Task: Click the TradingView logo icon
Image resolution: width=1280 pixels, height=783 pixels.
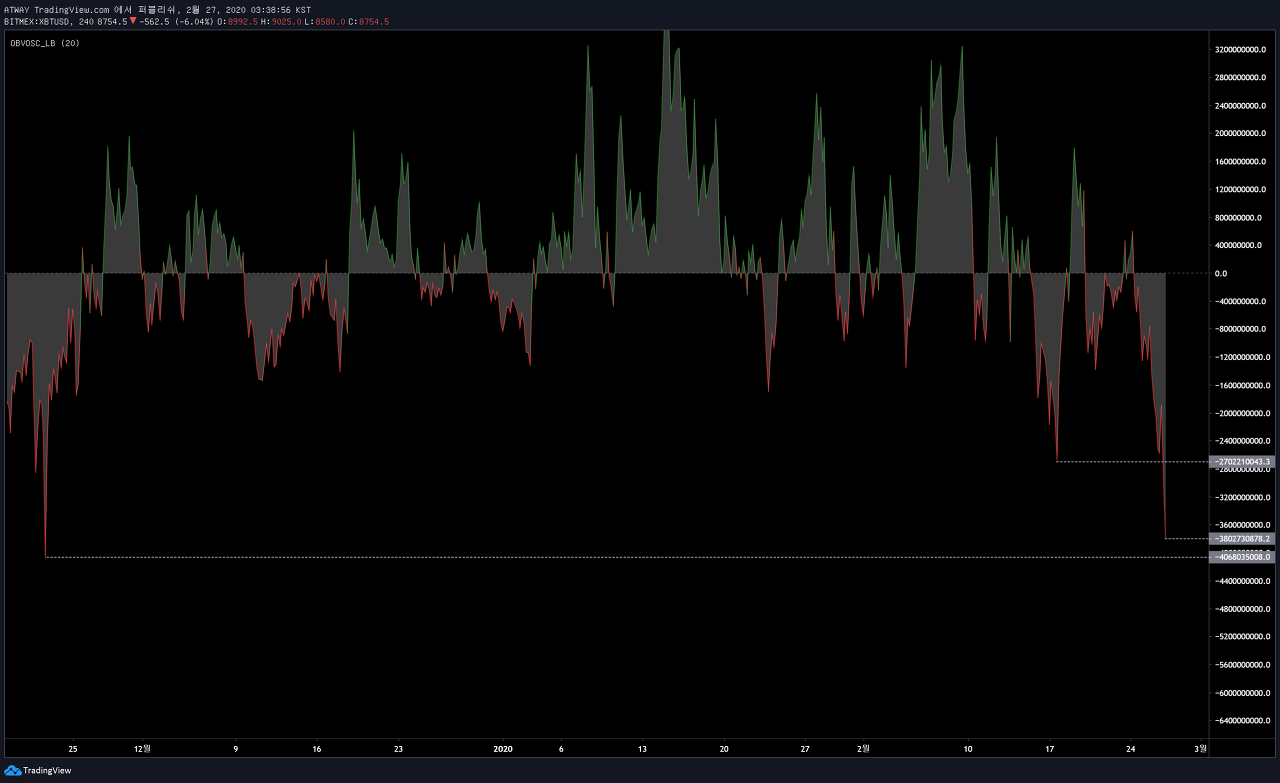Action: coord(13,771)
